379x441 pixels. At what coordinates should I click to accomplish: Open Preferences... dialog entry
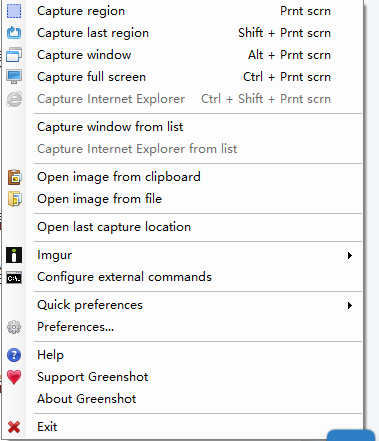[183, 327]
